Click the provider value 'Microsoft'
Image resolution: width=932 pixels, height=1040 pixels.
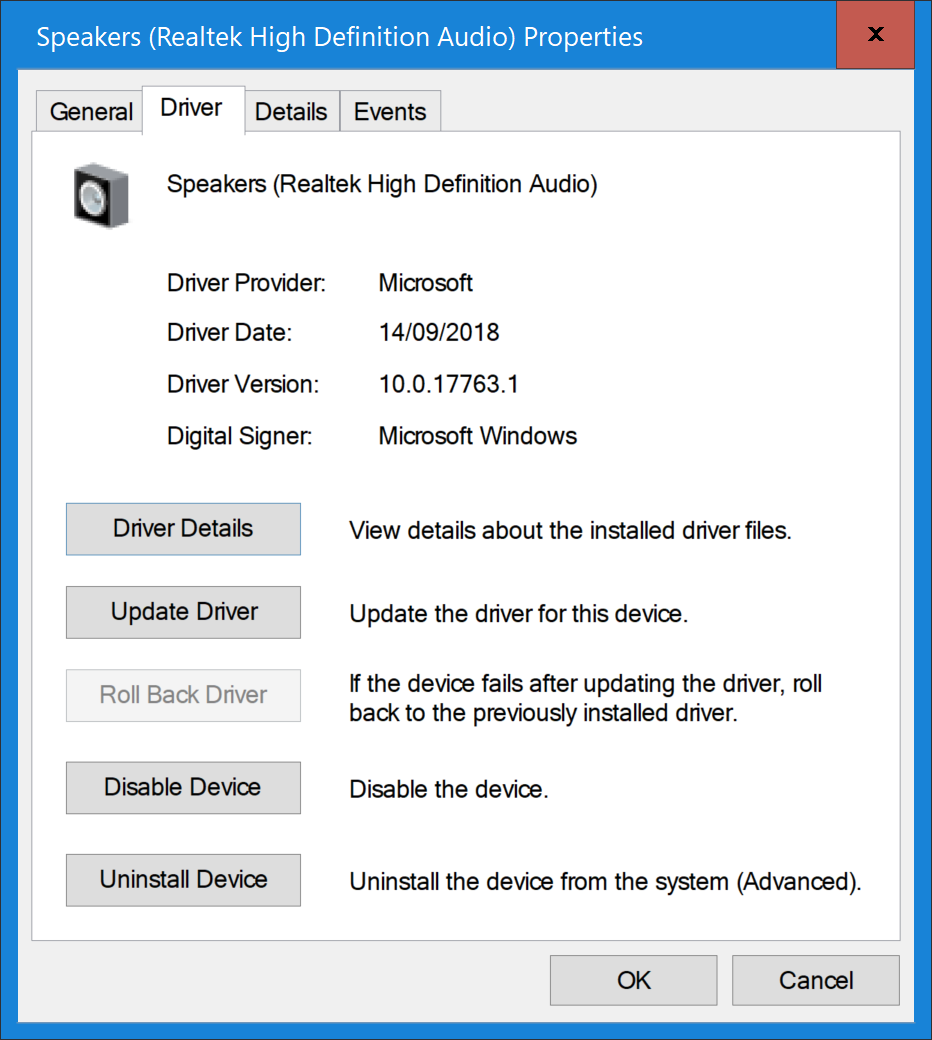click(425, 283)
